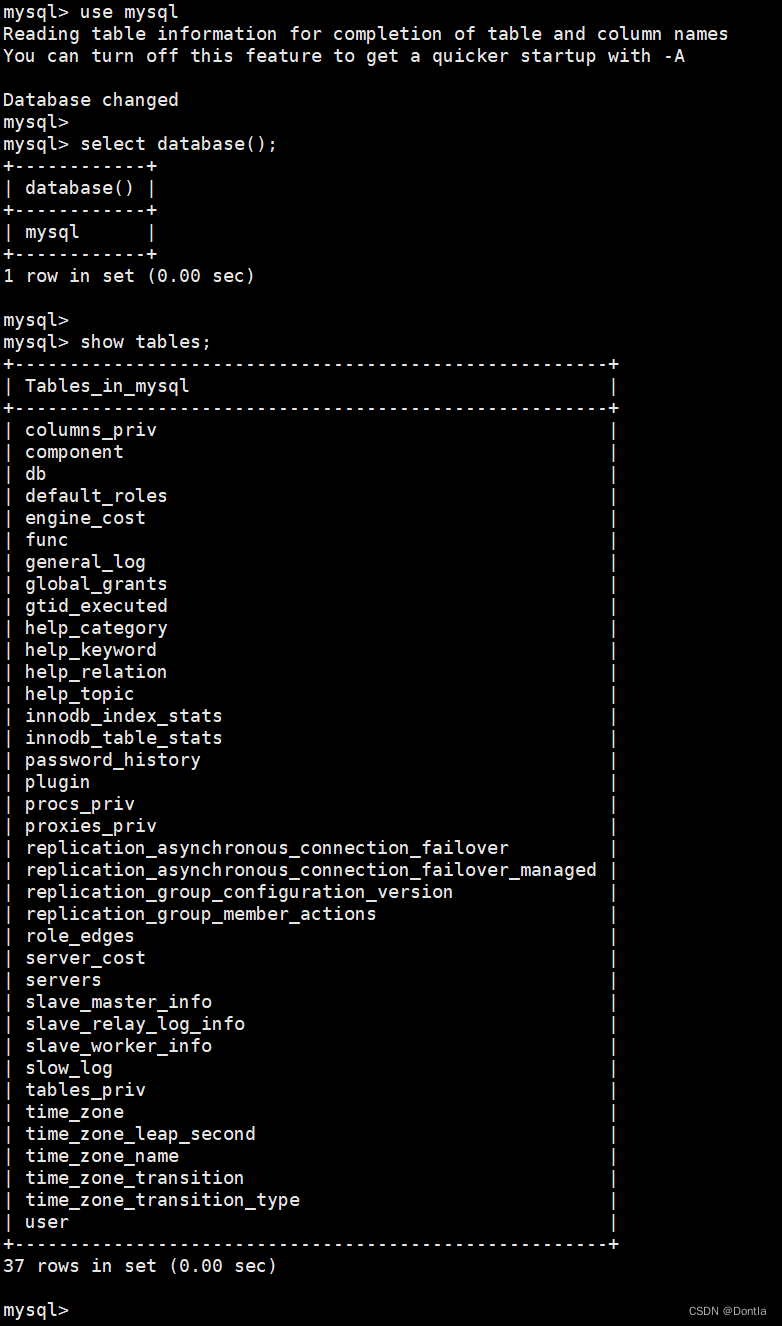This screenshot has height=1326, width=782.
Task: Click the 'role_edges' table name
Action: (80, 936)
